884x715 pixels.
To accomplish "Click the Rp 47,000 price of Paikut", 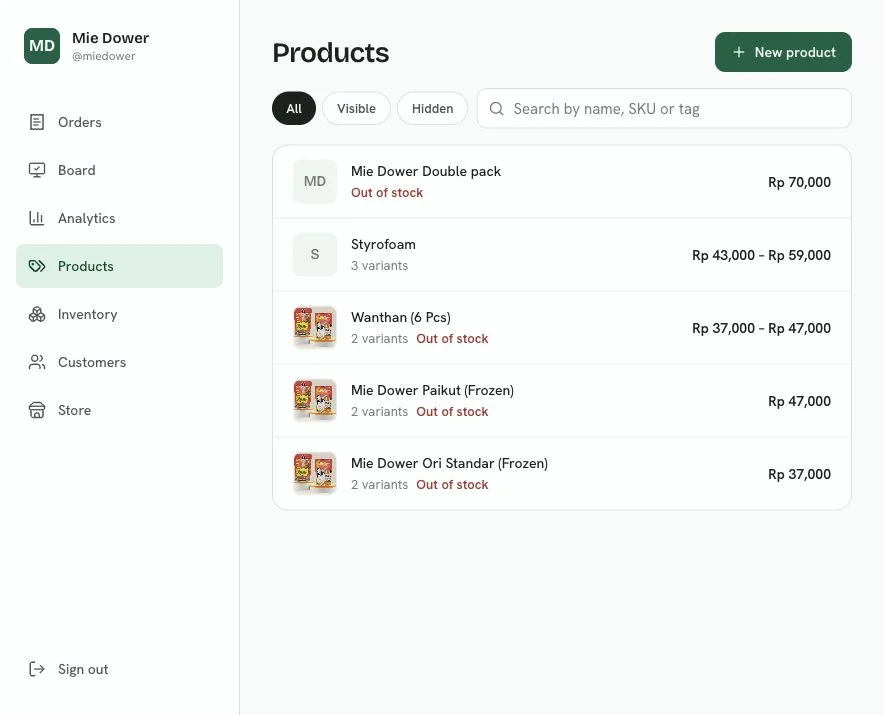I will (799, 401).
